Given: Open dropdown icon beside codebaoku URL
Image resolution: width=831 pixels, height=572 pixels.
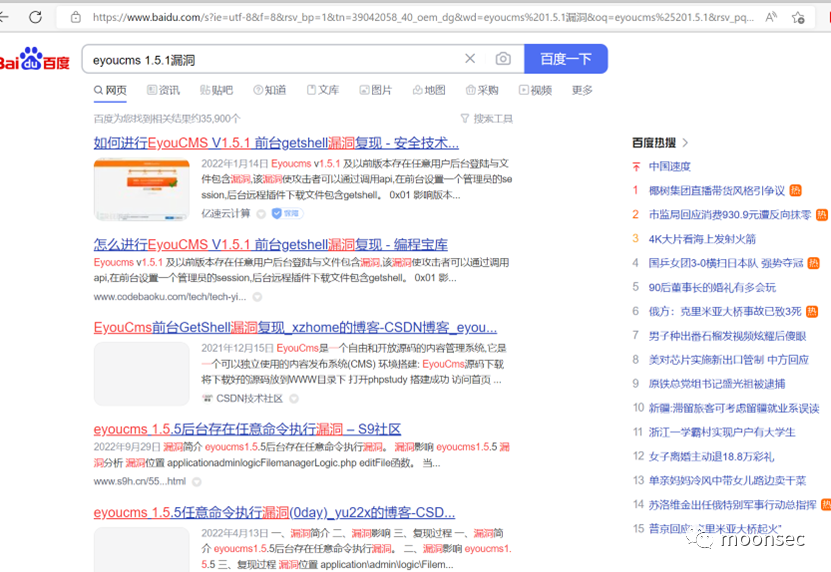Looking at the screenshot, I should (x=257, y=297).
